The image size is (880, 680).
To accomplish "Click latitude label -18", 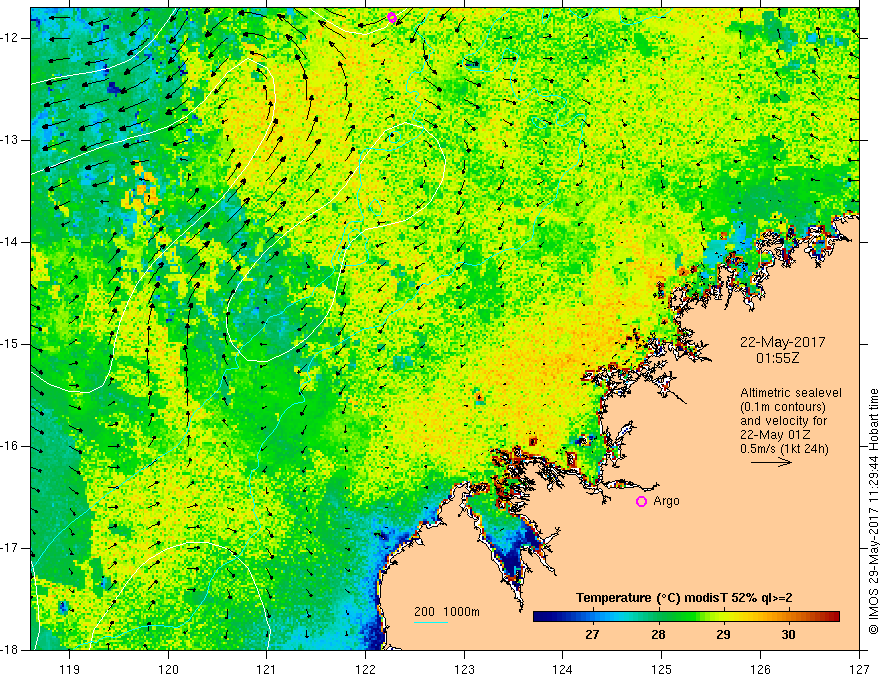I will click(10, 650).
